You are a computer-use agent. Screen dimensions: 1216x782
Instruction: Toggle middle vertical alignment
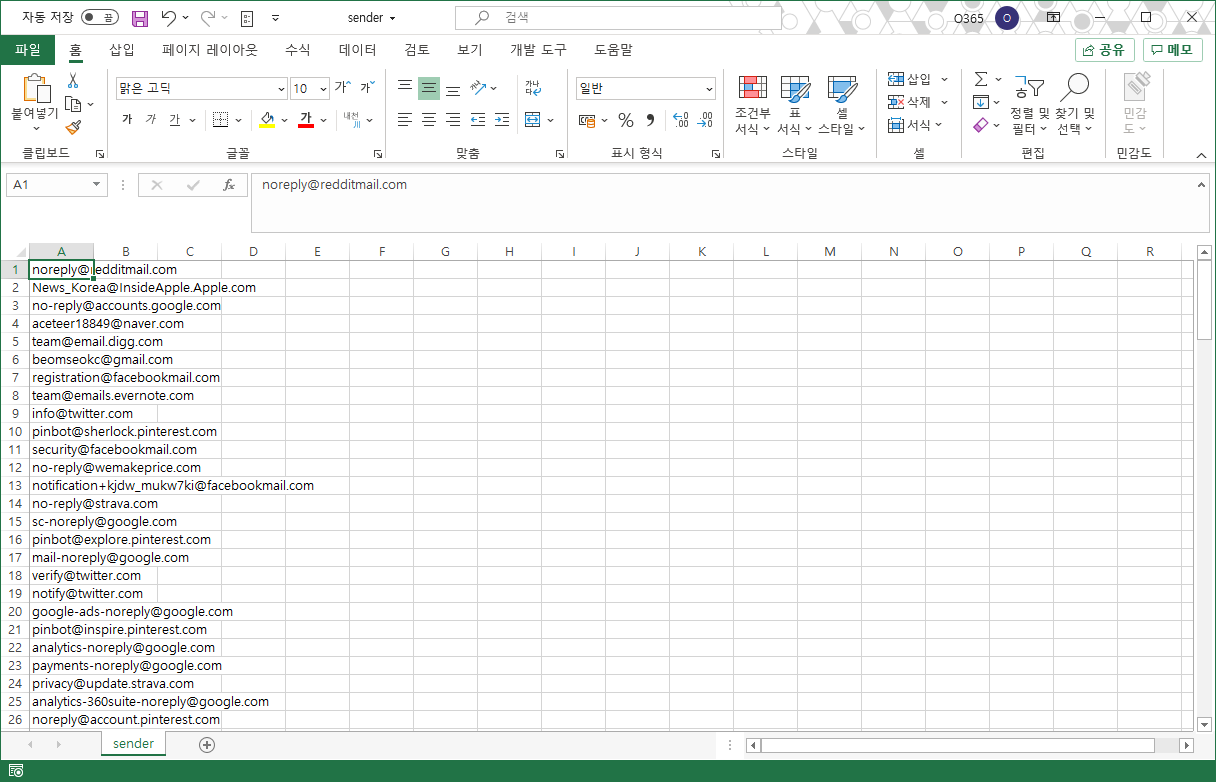click(429, 88)
